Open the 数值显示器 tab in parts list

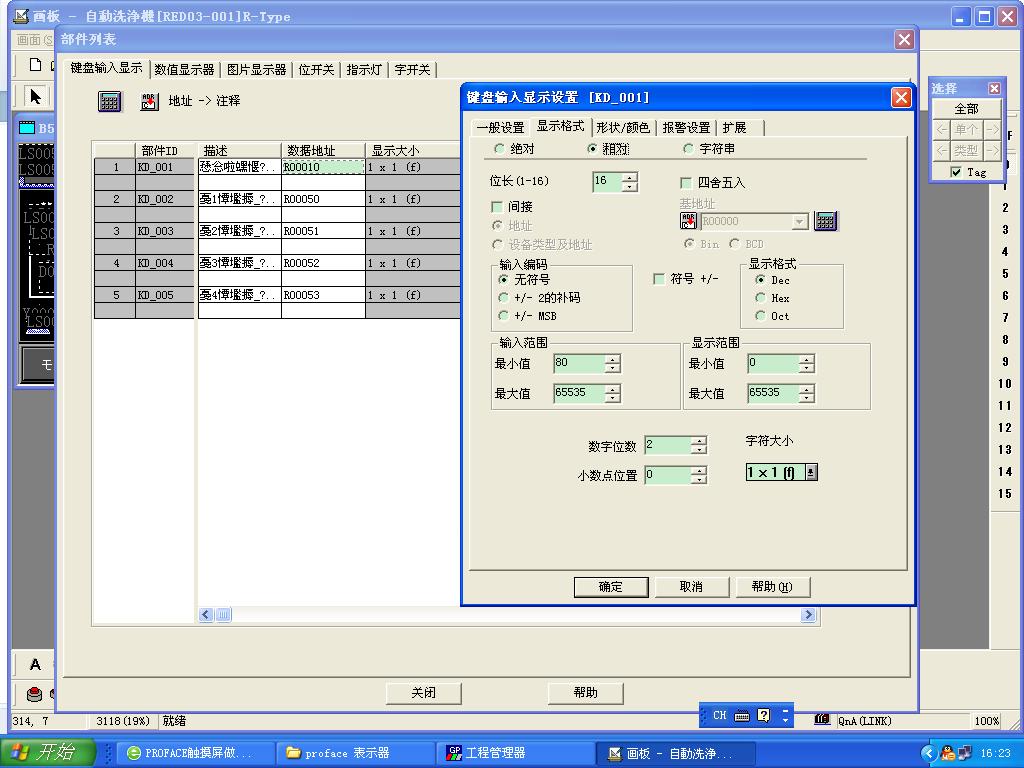coord(184,70)
